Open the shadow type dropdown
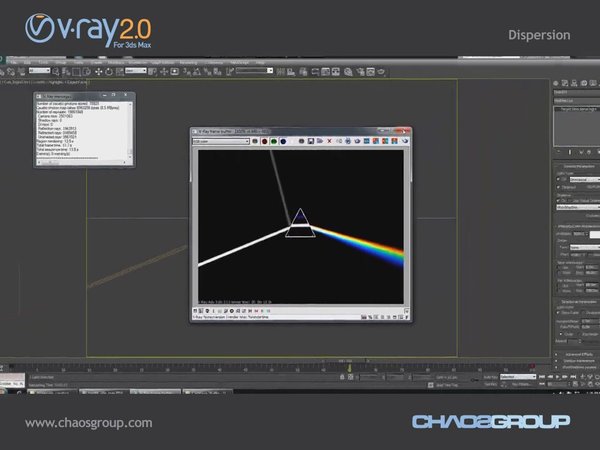 (578, 207)
